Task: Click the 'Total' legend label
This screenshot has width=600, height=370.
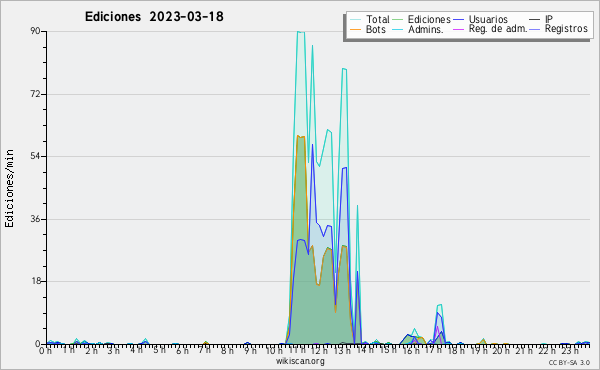Action: (x=378, y=19)
